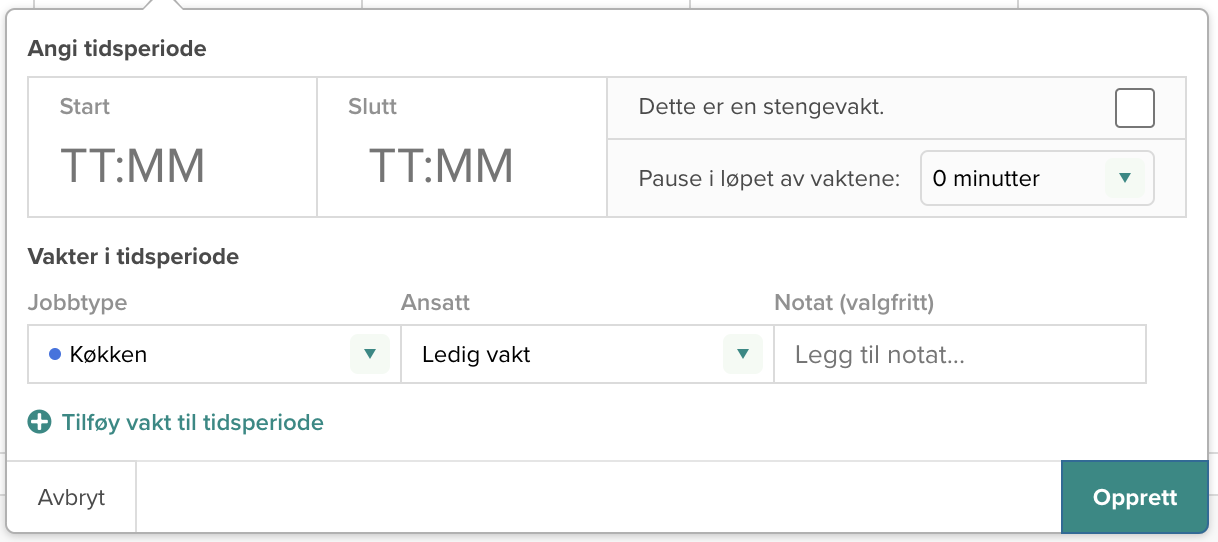Click the arrow icon in the pause minutes selector
Viewport: 1218px width, 542px height.
coord(1124,178)
